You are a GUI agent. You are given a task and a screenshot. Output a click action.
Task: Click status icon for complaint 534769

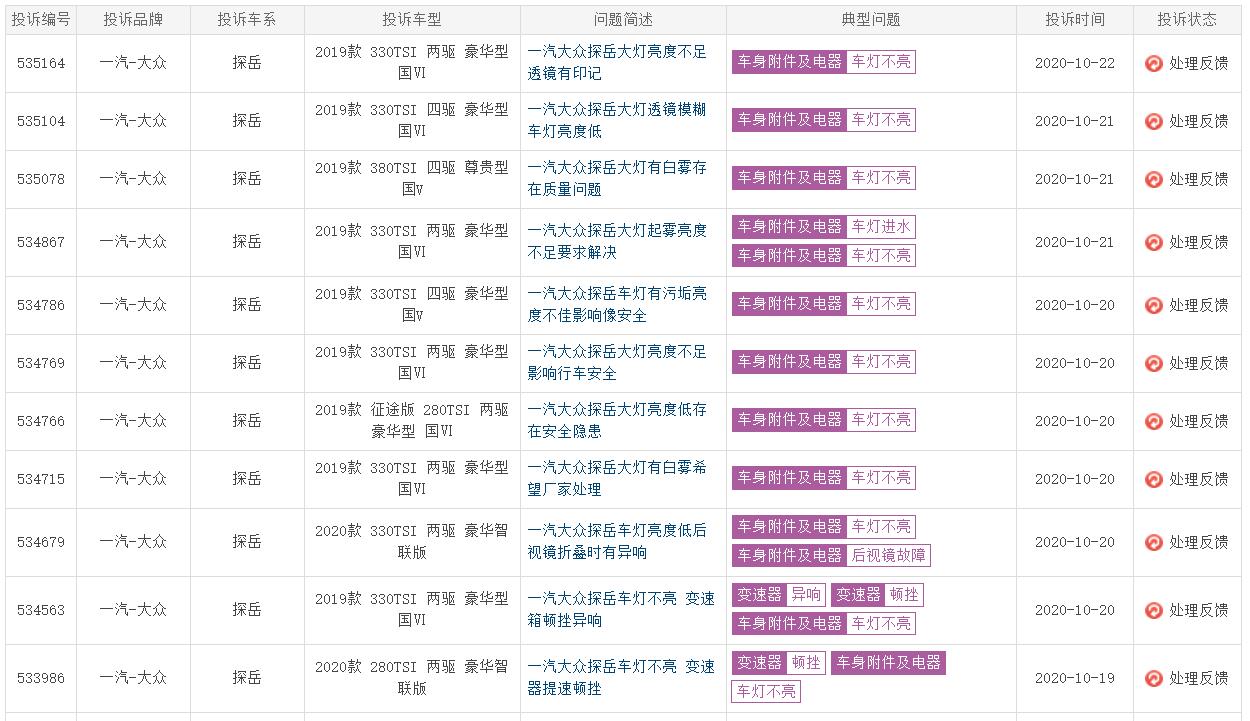[x=1153, y=363]
